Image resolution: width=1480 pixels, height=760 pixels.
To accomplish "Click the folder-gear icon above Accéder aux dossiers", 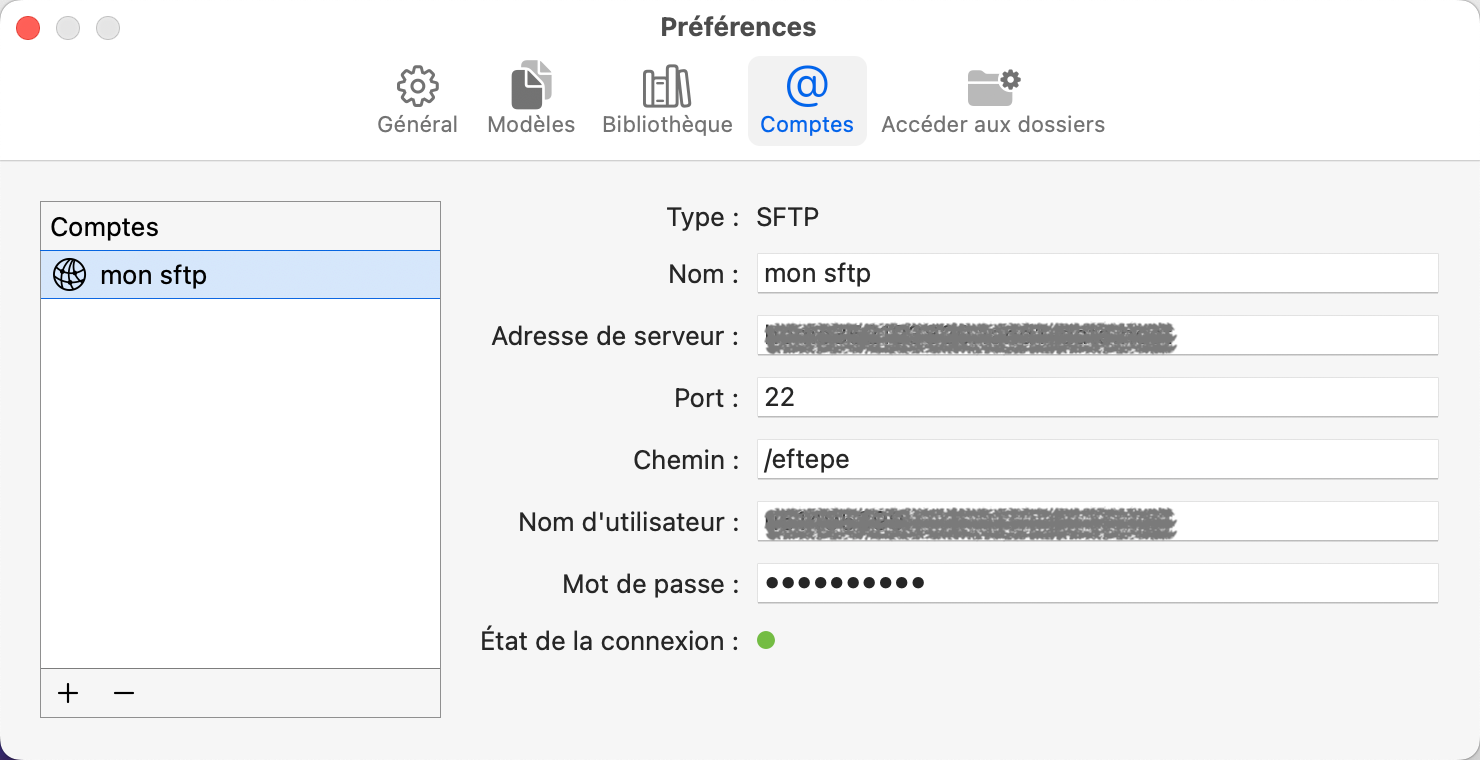I will [992, 85].
